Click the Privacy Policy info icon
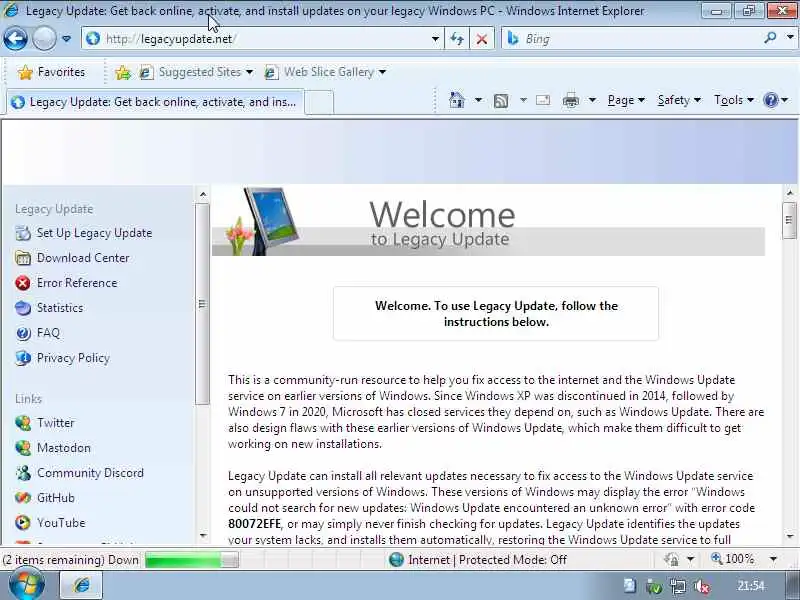This screenshot has width=800, height=600. click(23, 358)
